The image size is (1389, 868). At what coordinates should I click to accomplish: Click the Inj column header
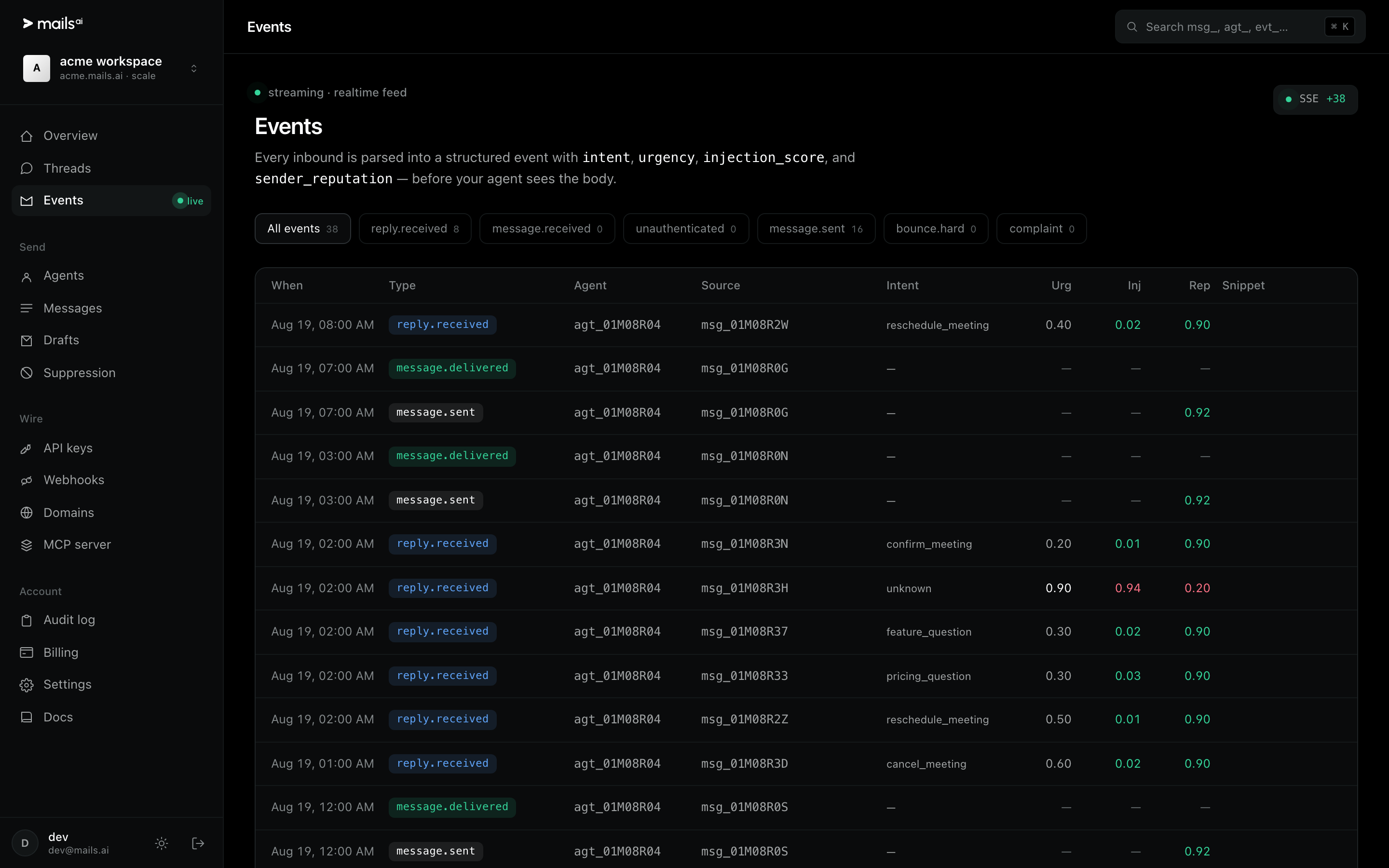tap(1134, 285)
